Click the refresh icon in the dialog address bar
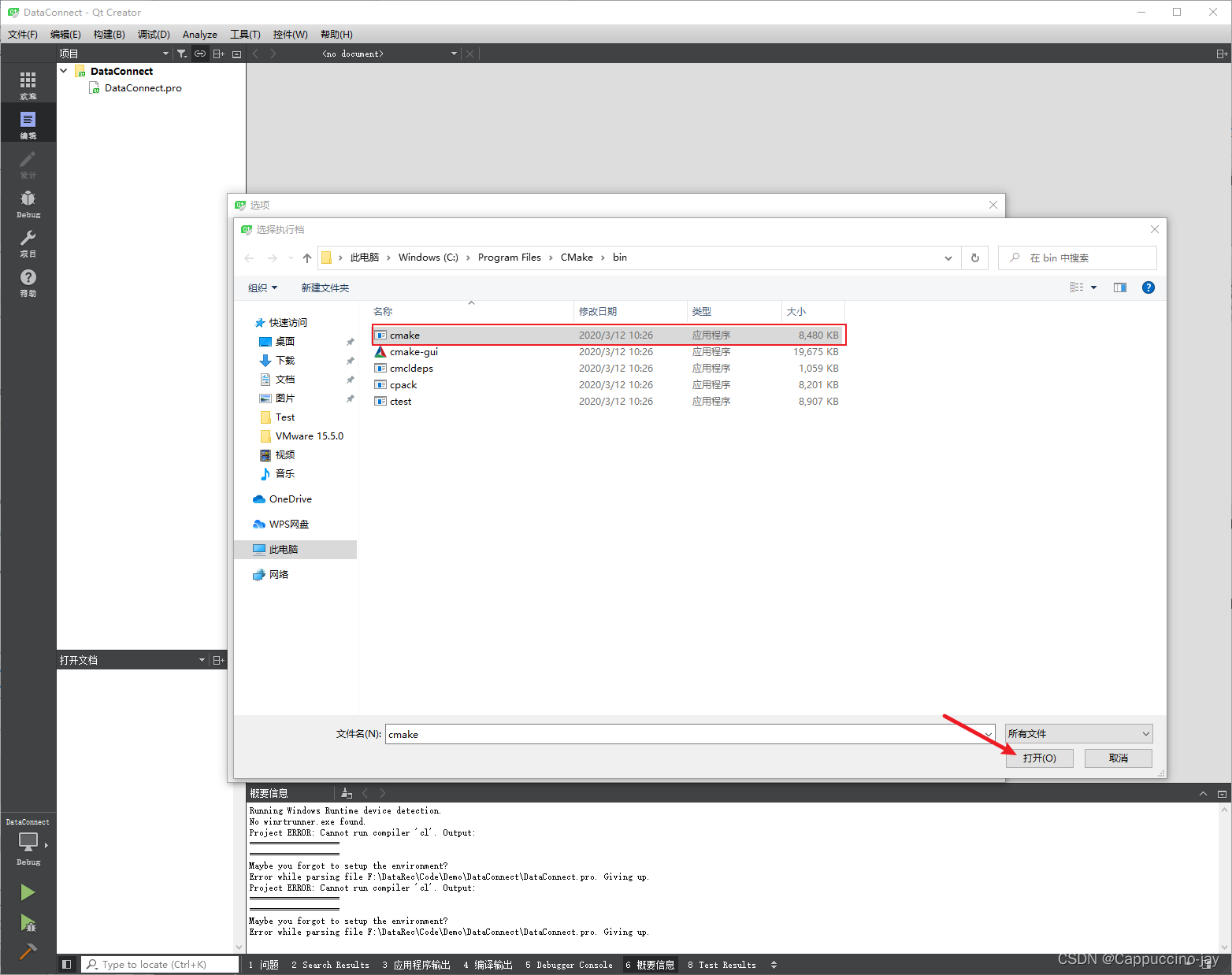1232x975 pixels. [x=974, y=258]
